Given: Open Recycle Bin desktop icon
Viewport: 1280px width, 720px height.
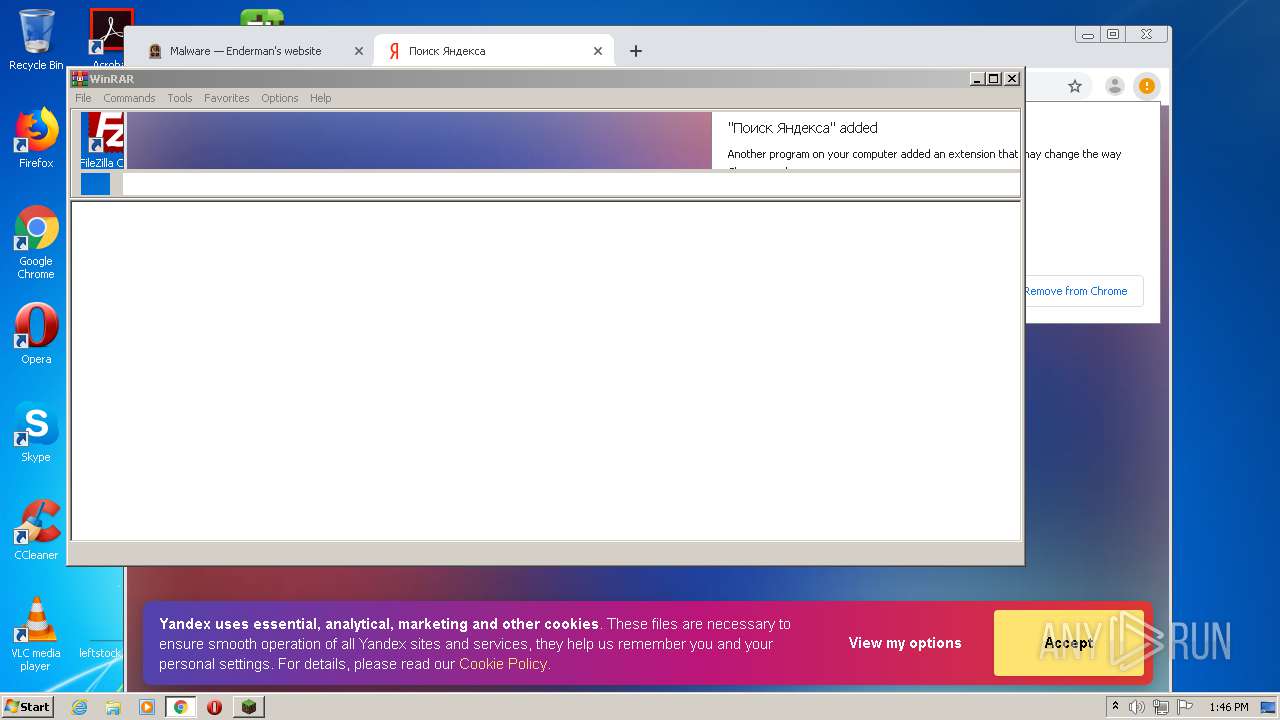Looking at the screenshot, I should 36,40.
